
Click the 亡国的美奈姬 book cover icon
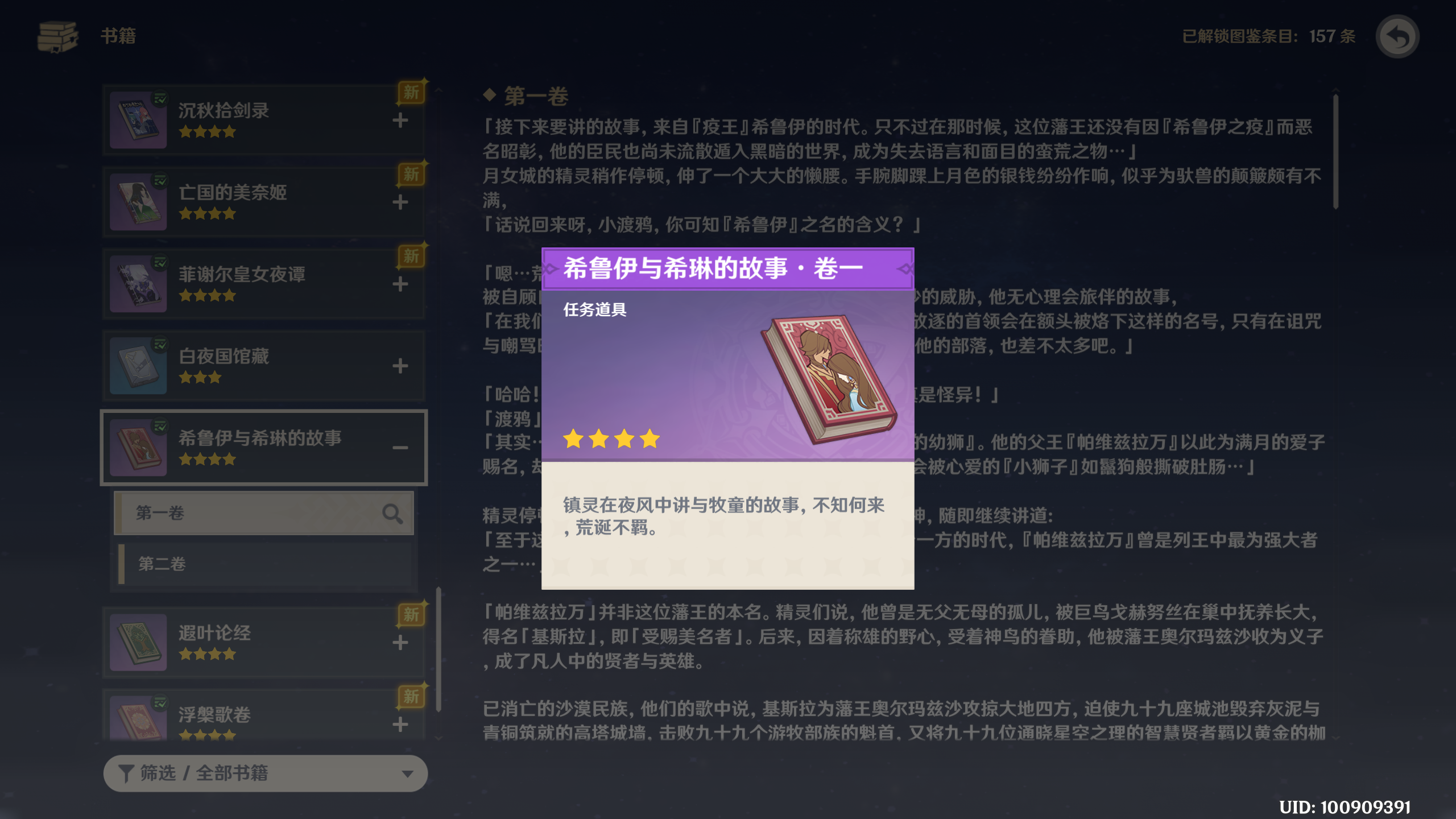click(x=138, y=202)
